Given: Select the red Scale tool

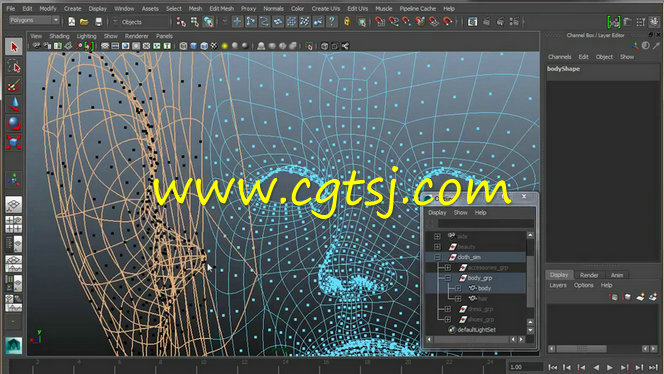Looking at the screenshot, I should (14, 142).
